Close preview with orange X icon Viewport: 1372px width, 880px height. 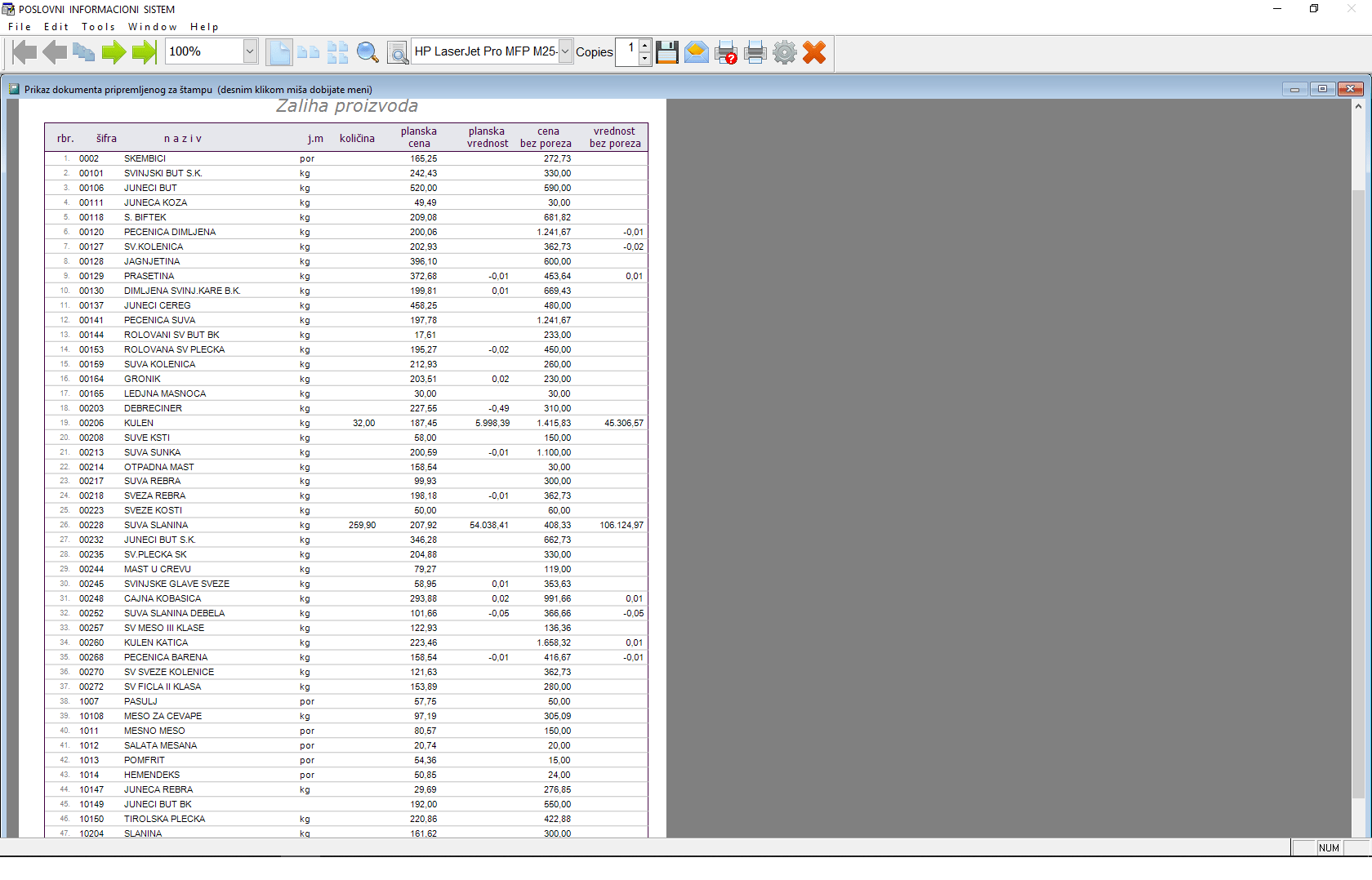(x=814, y=52)
